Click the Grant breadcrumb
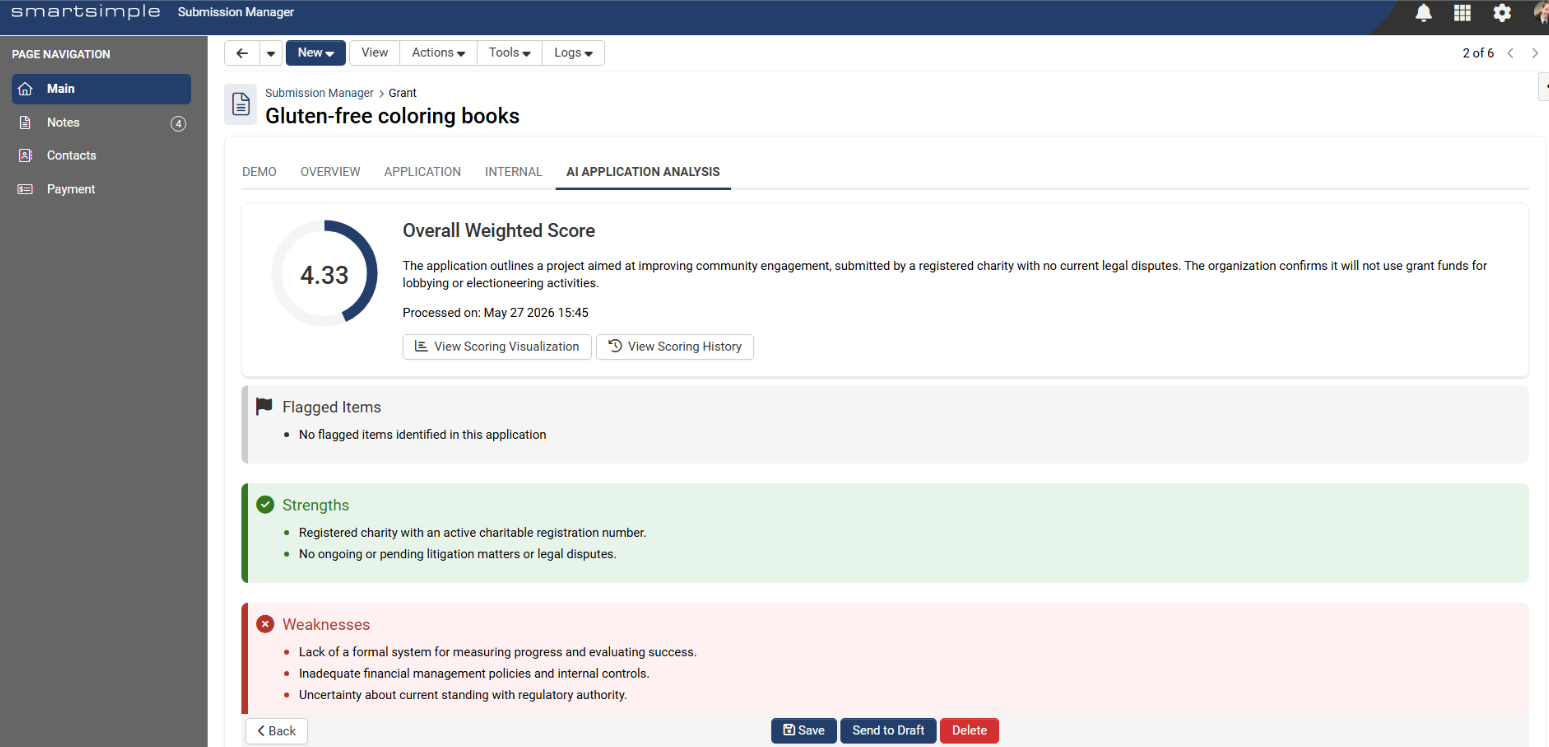This screenshot has height=747, width=1549. 402,93
